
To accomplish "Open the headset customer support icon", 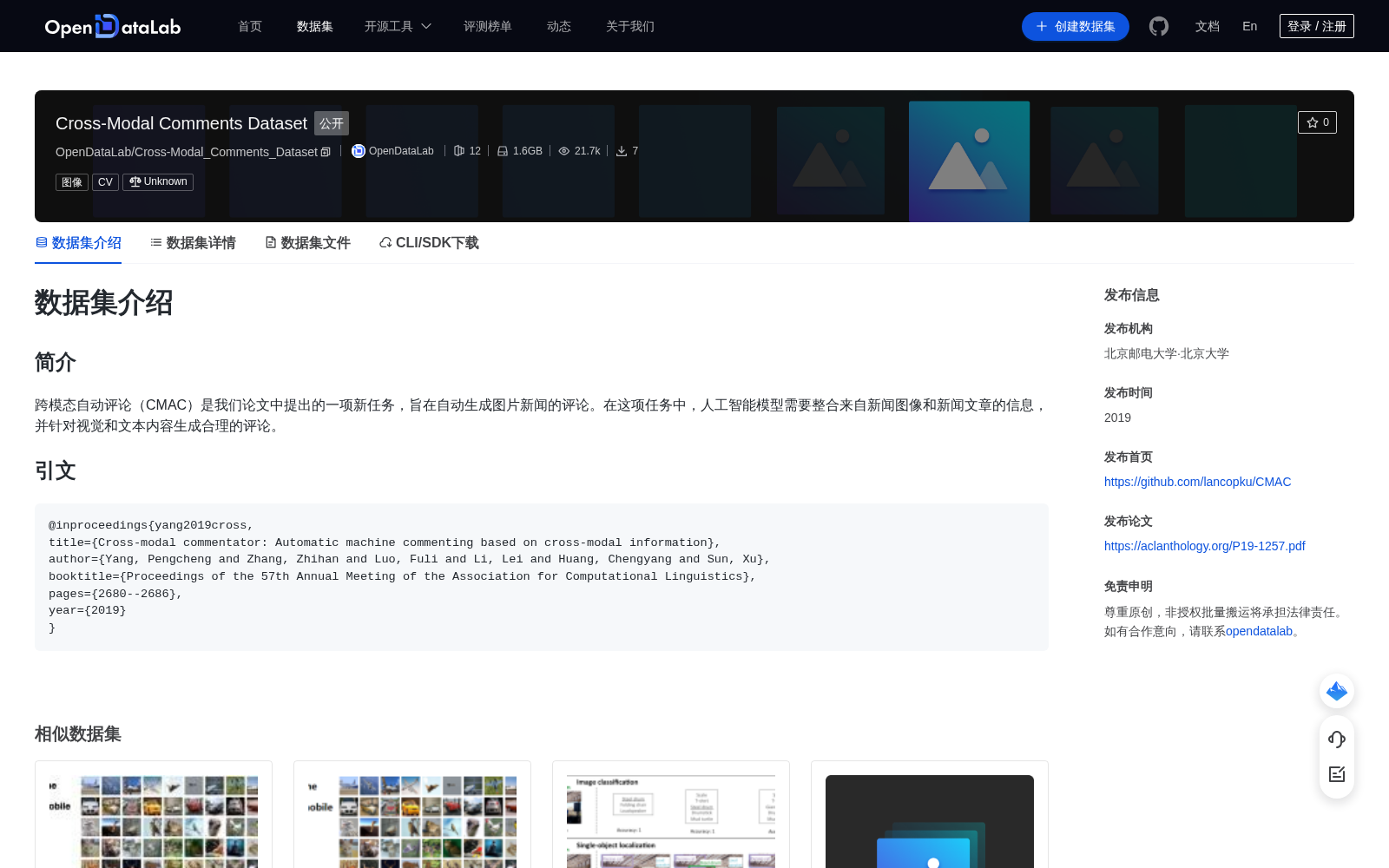I will 1337,740.
